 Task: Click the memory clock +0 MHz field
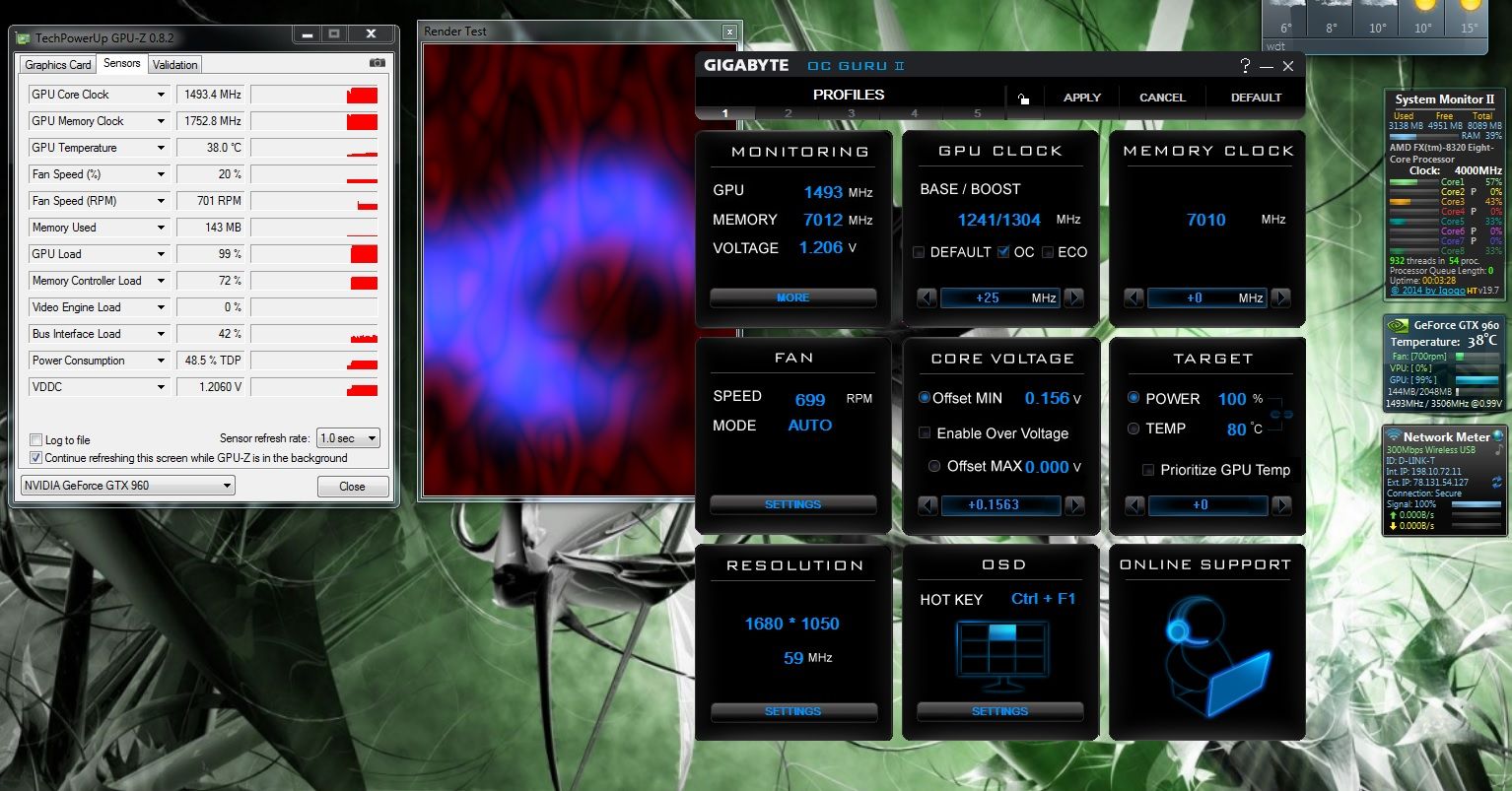point(1207,297)
